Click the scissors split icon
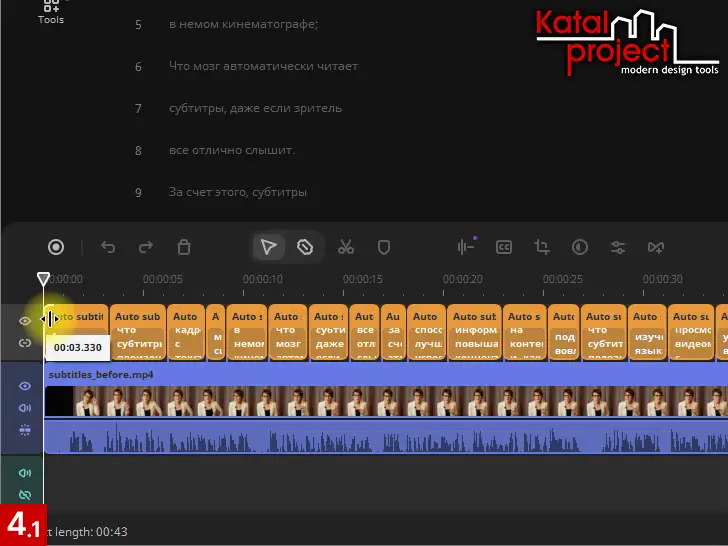 click(x=346, y=247)
